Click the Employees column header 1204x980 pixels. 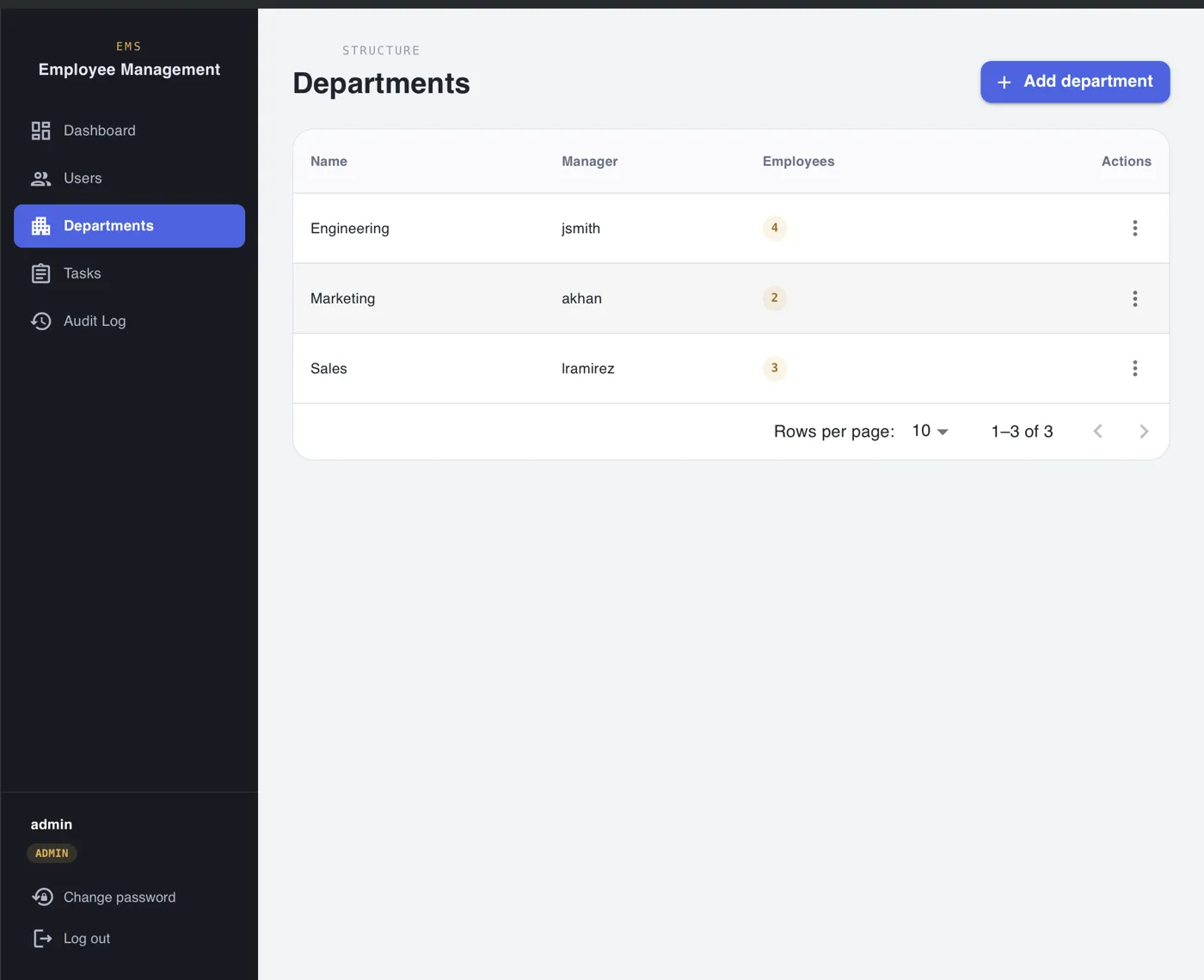(799, 162)
